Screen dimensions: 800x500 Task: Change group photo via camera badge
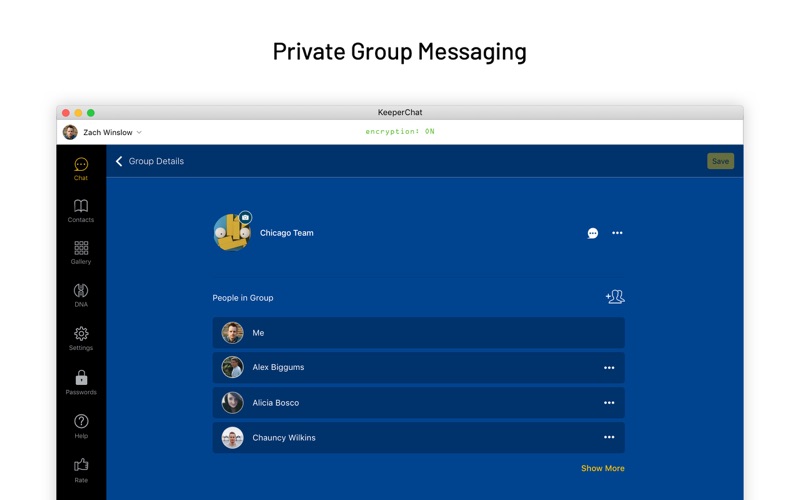tap(245, 217)
